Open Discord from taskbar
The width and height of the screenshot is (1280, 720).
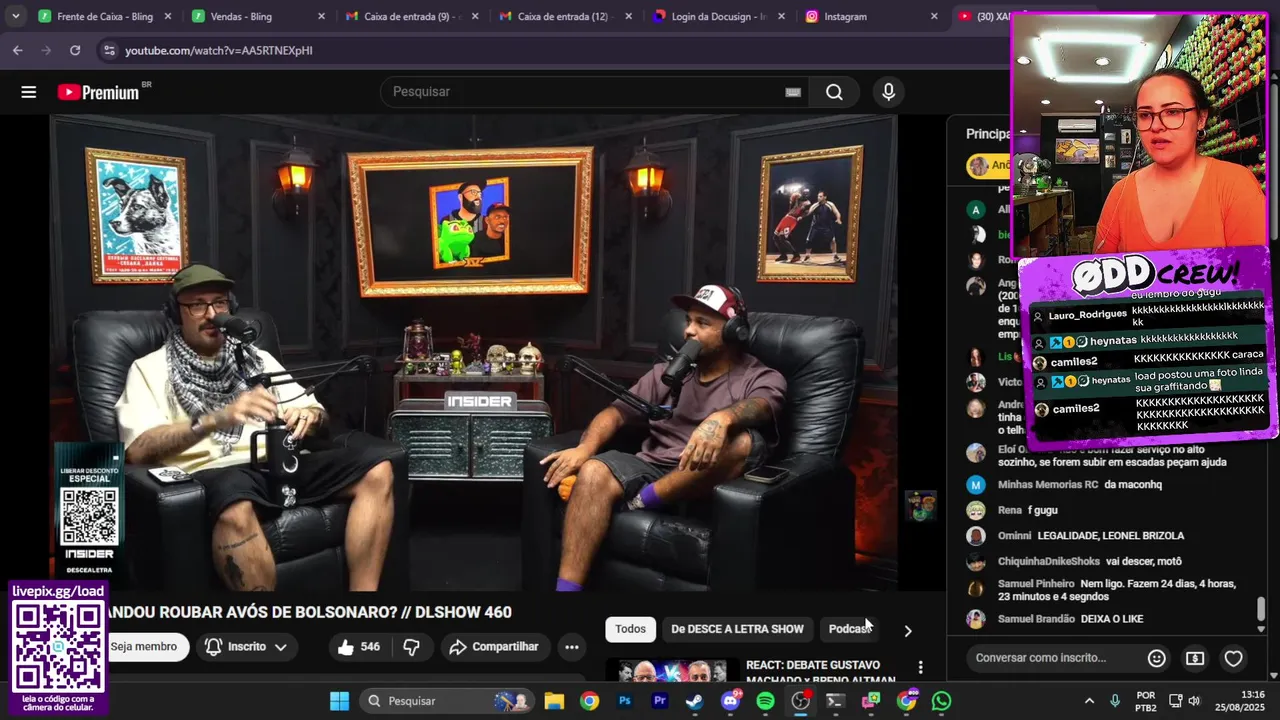[x=731, y=701]
